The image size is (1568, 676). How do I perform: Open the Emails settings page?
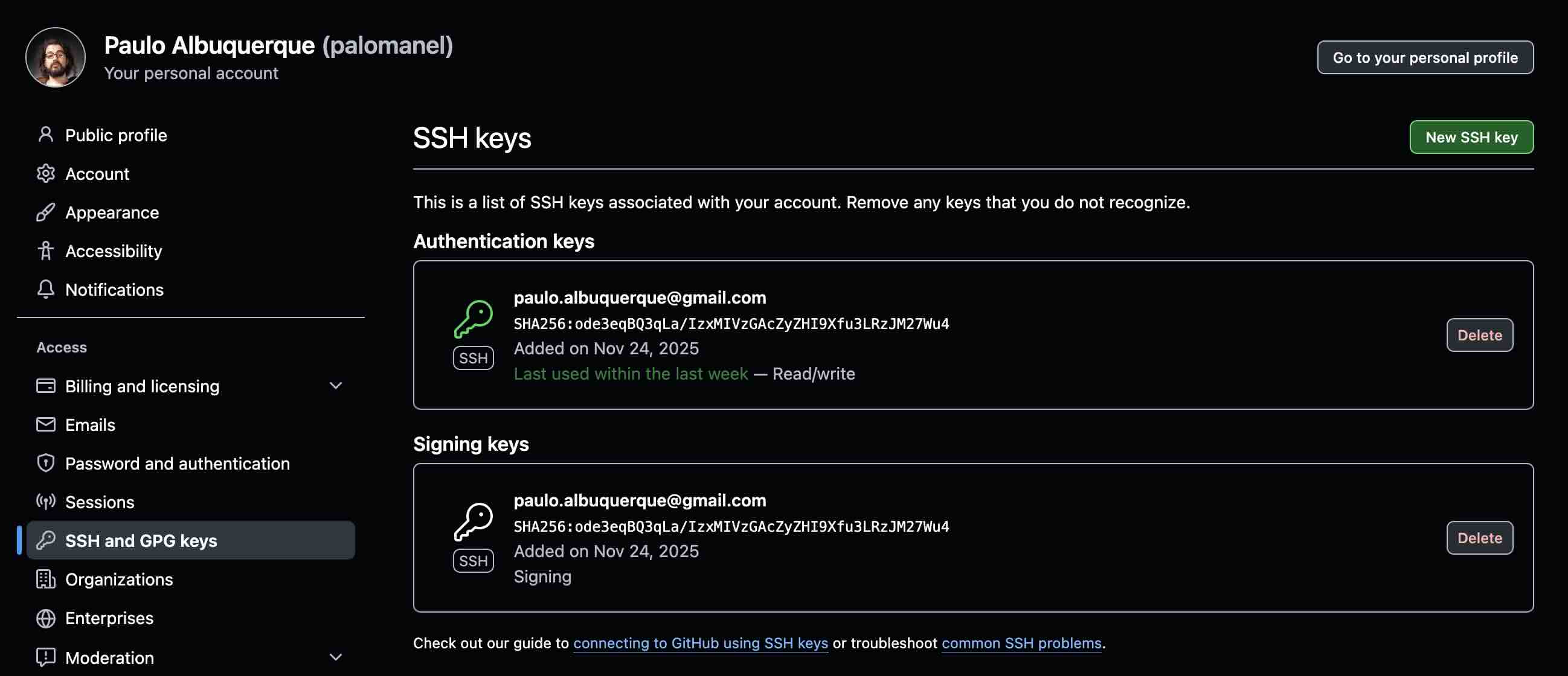click(x=91, y=425)
